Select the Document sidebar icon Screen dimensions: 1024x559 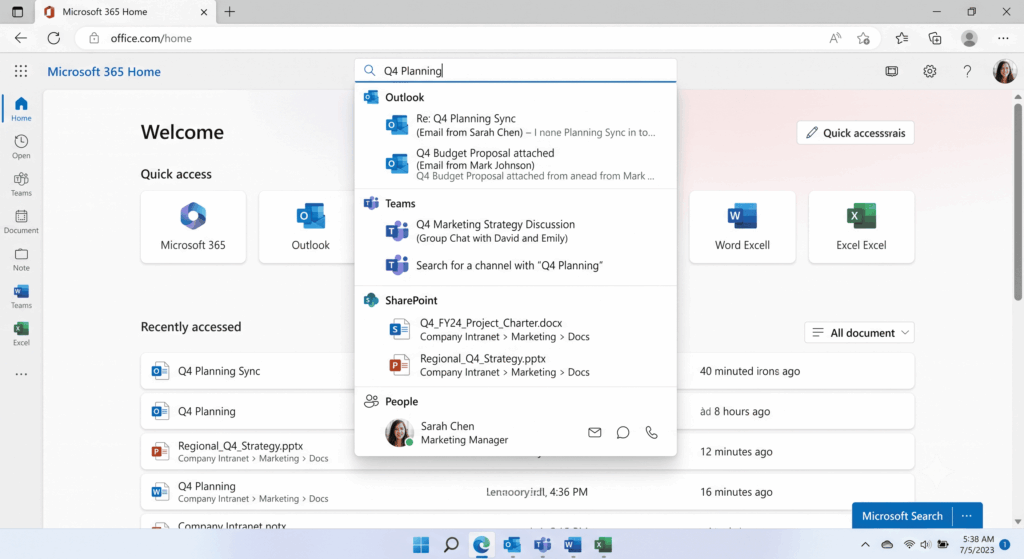21,221
